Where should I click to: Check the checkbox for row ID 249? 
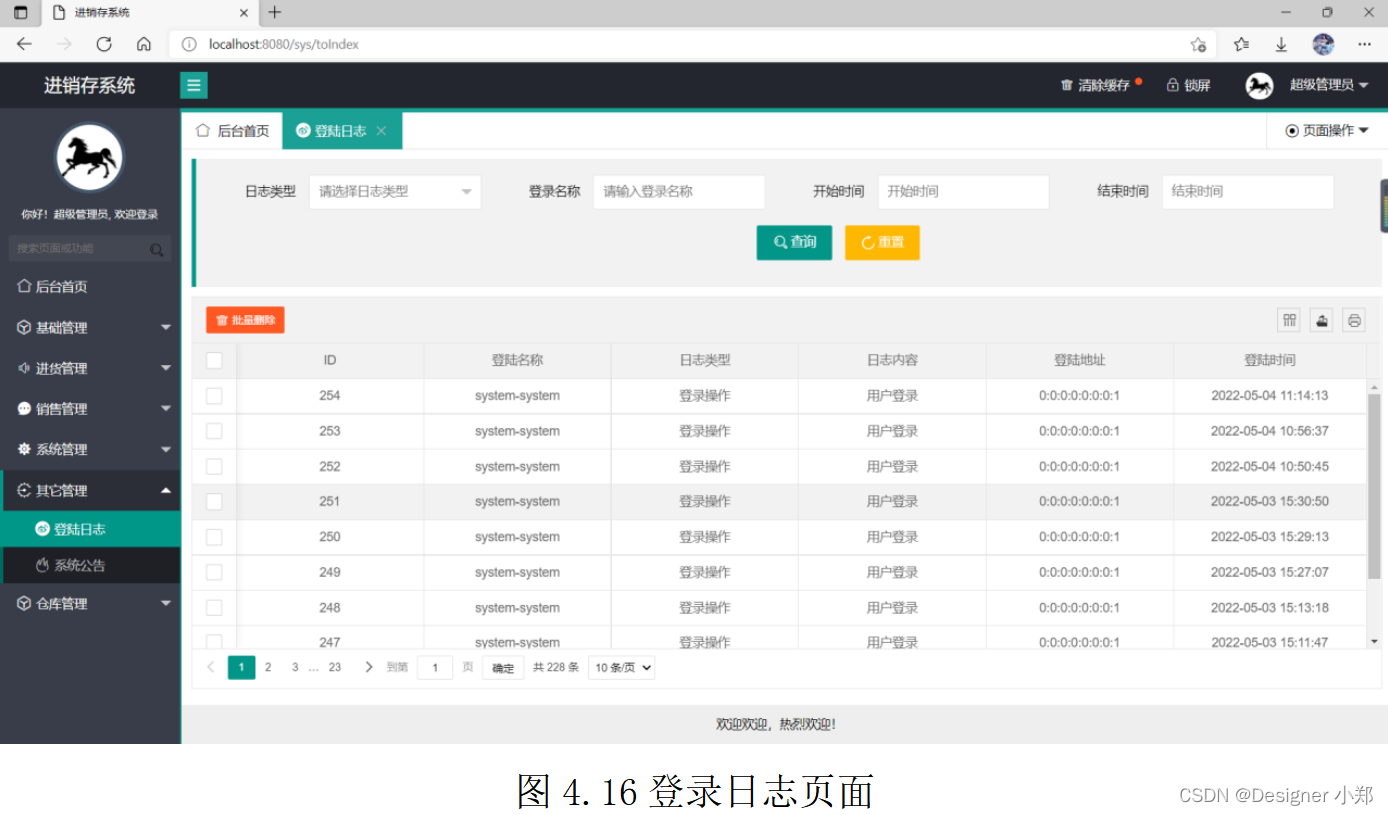click(214, 572)
